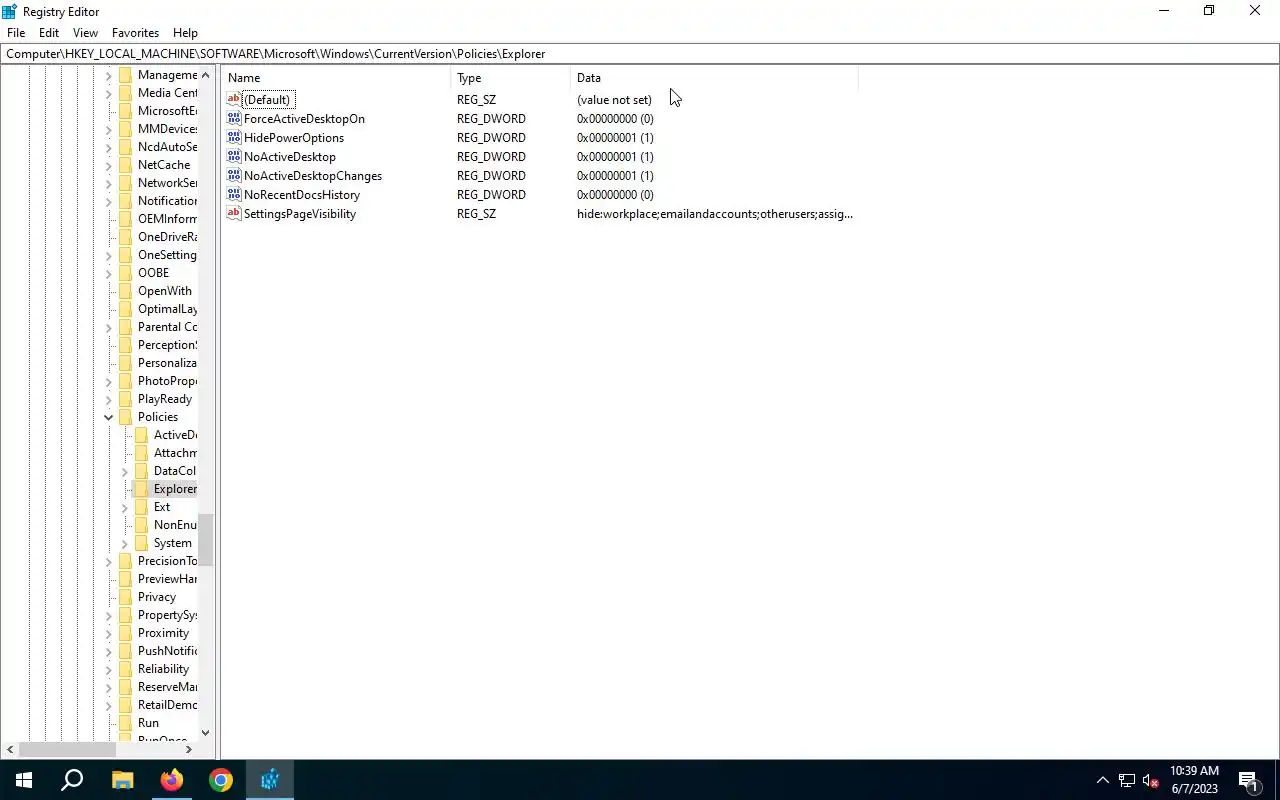Select the NoActiveDesktop DWORD value icon
This screenshot has height=800, width=1280.
pos(234,156)
